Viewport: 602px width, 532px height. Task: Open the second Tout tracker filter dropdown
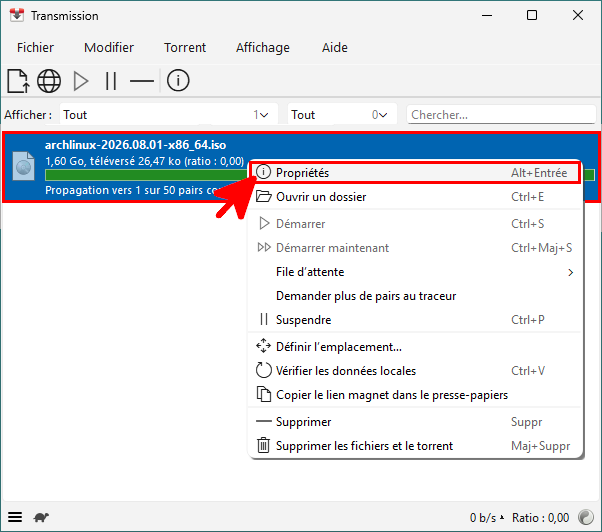coord(342,114)
